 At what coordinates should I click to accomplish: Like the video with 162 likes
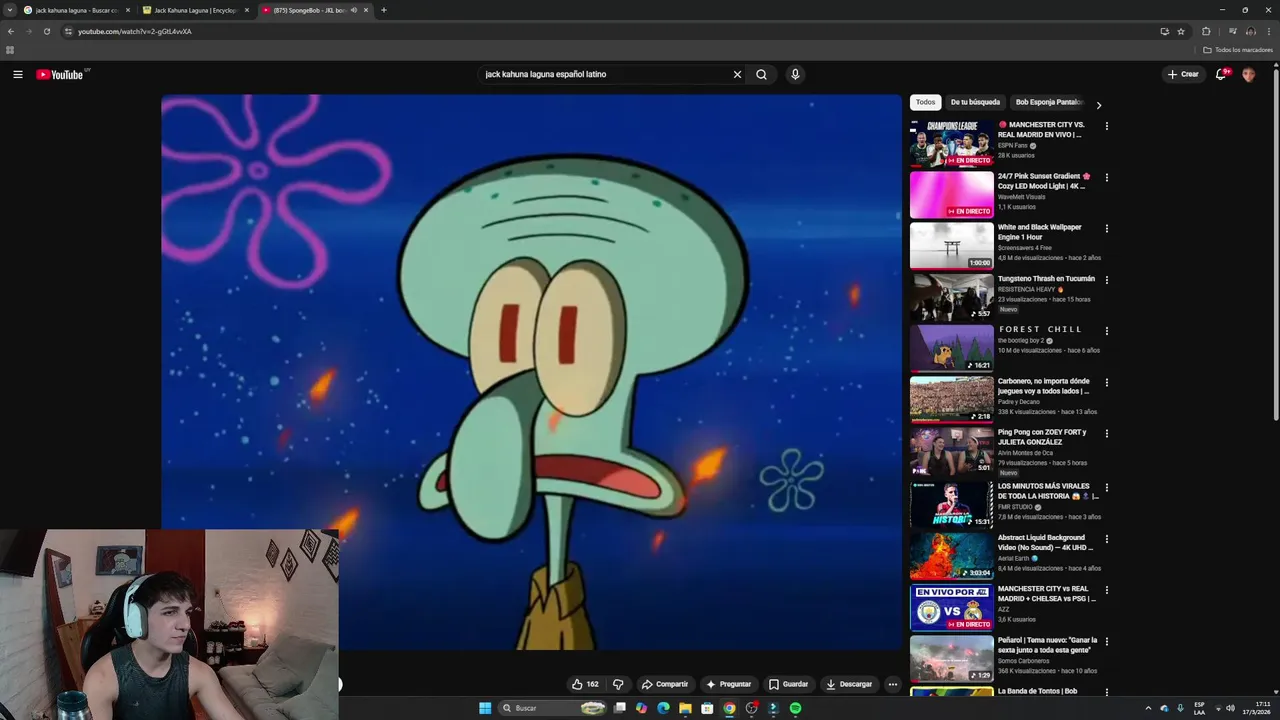tap(585, 684)
